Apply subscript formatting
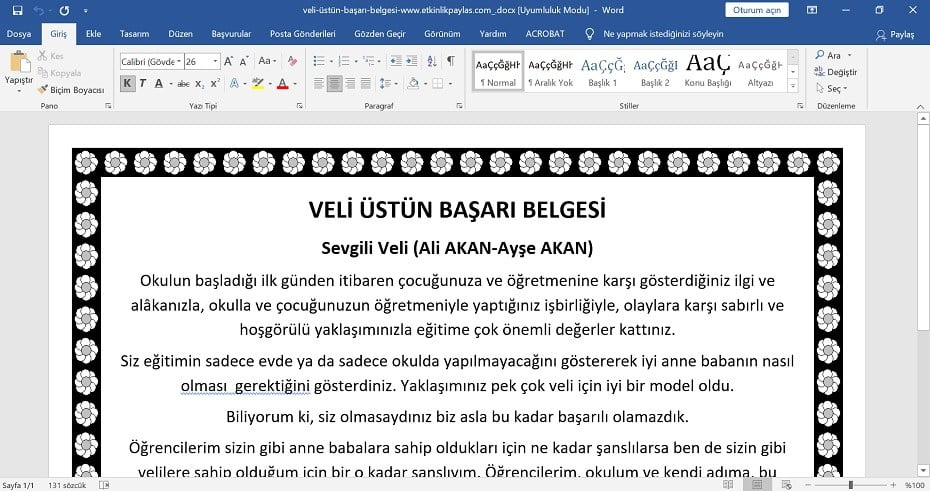 tap(200, 84)
